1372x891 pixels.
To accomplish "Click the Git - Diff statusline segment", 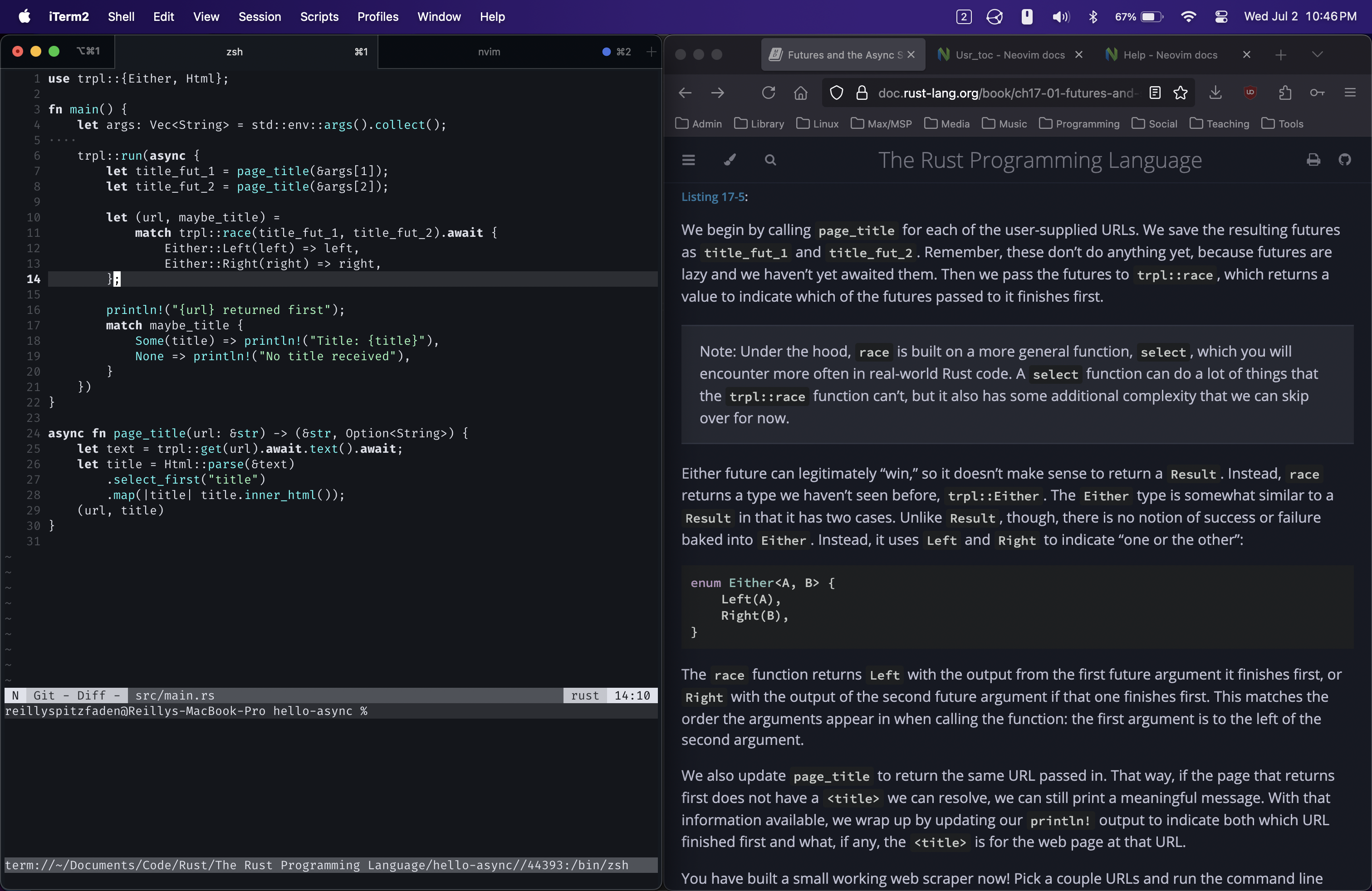I will 77,695.
